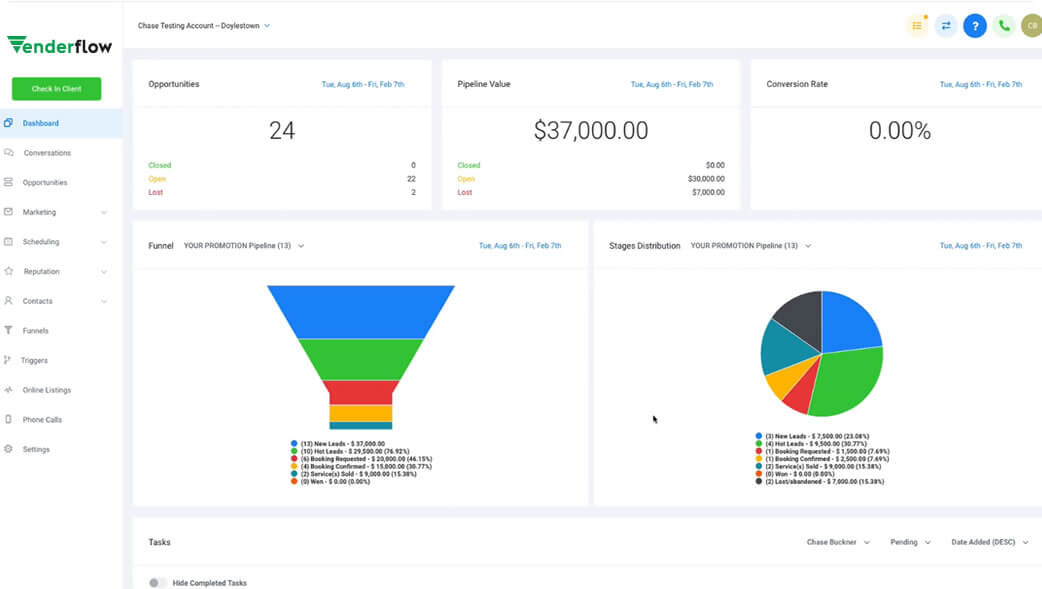1042x589 pixels.
Task: Click the green phone dialer icon
Action: [1004, 26]
